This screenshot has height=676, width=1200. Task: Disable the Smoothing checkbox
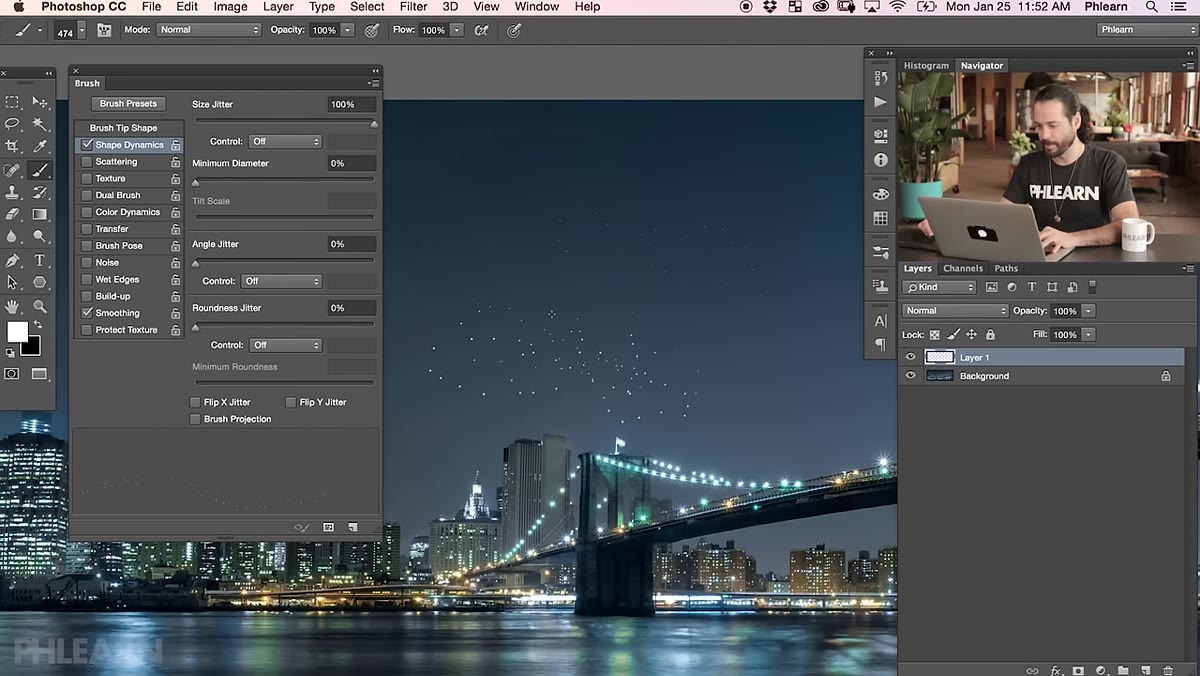point(87,313)
